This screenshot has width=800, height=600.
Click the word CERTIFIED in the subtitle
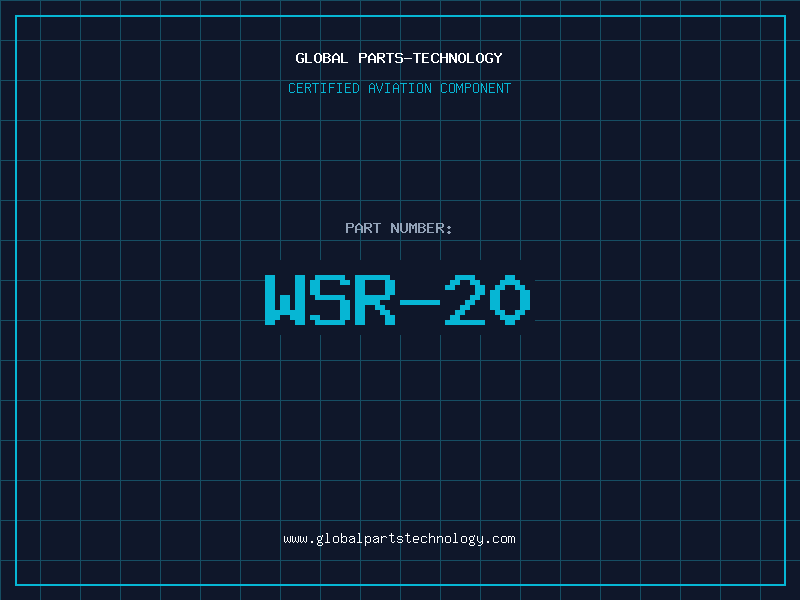point(324,89)
